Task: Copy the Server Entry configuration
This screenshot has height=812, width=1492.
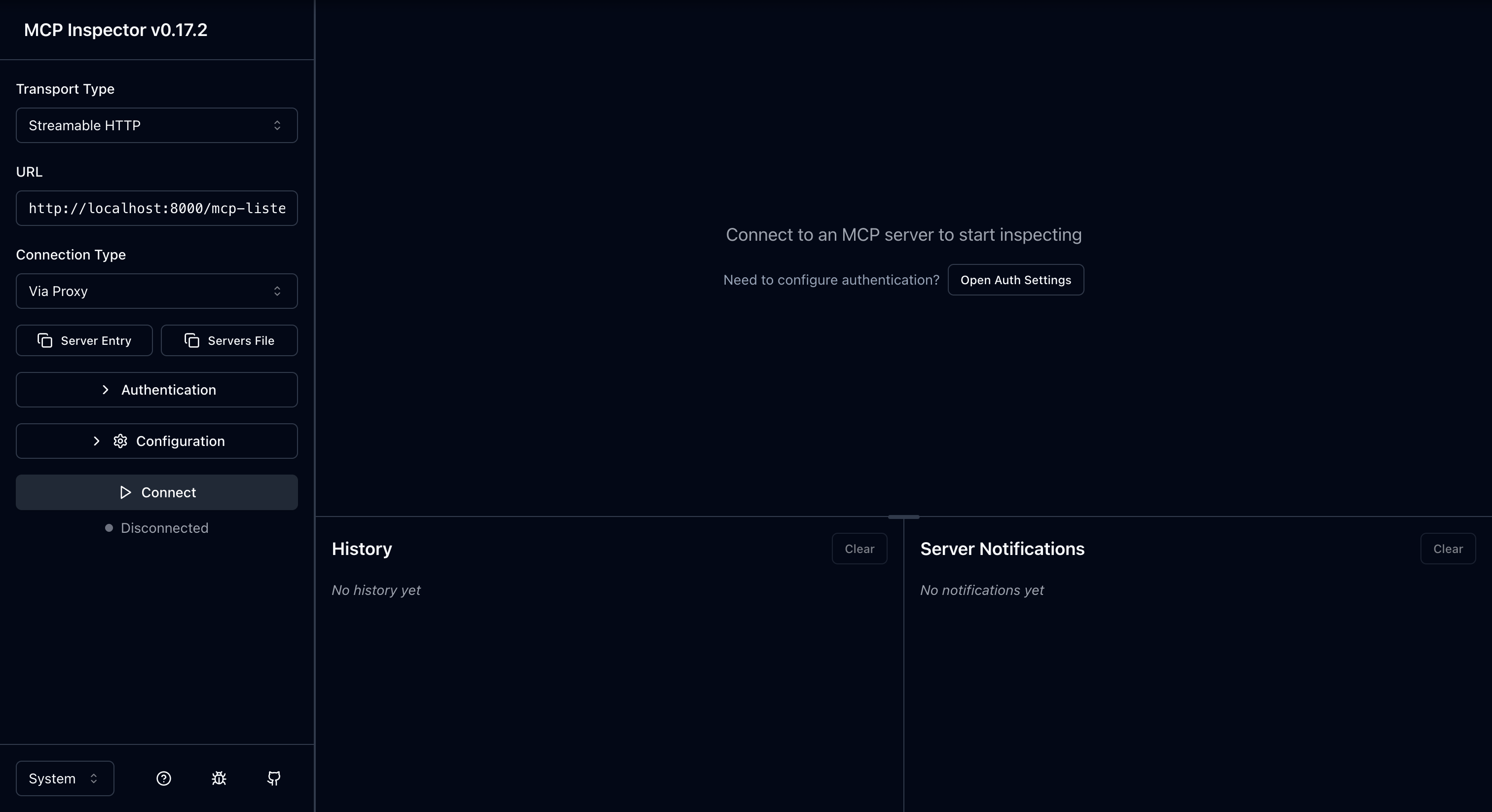Action: tap(84, 340)
